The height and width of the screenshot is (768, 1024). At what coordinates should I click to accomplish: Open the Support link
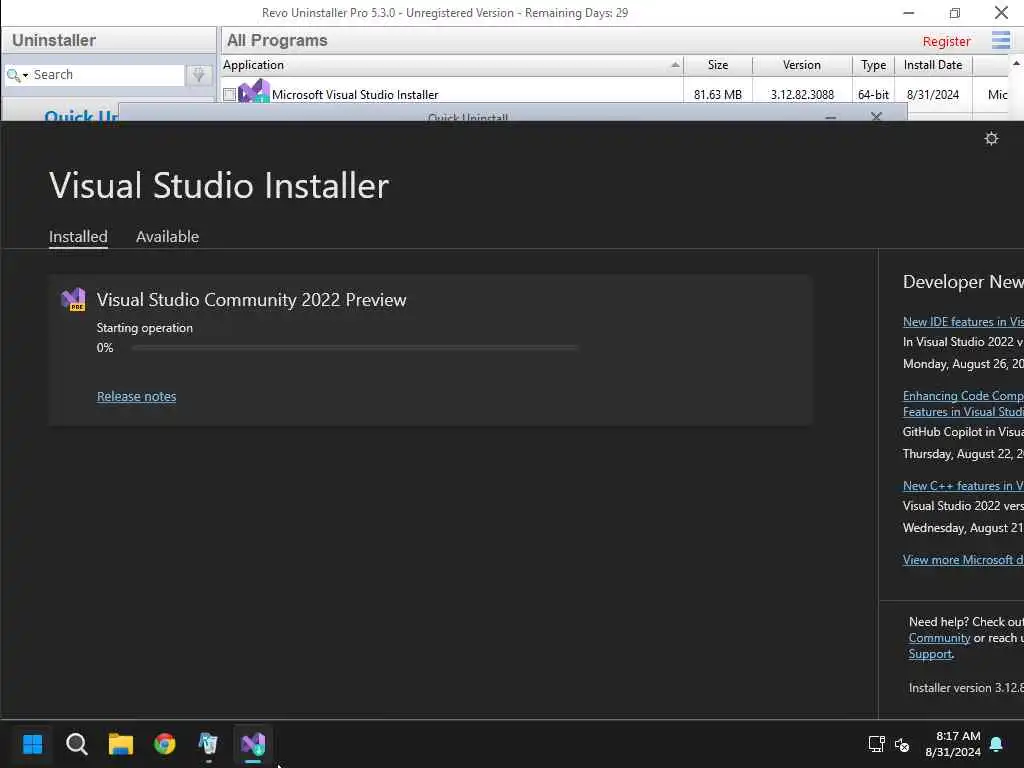click(x=930, y=654)
